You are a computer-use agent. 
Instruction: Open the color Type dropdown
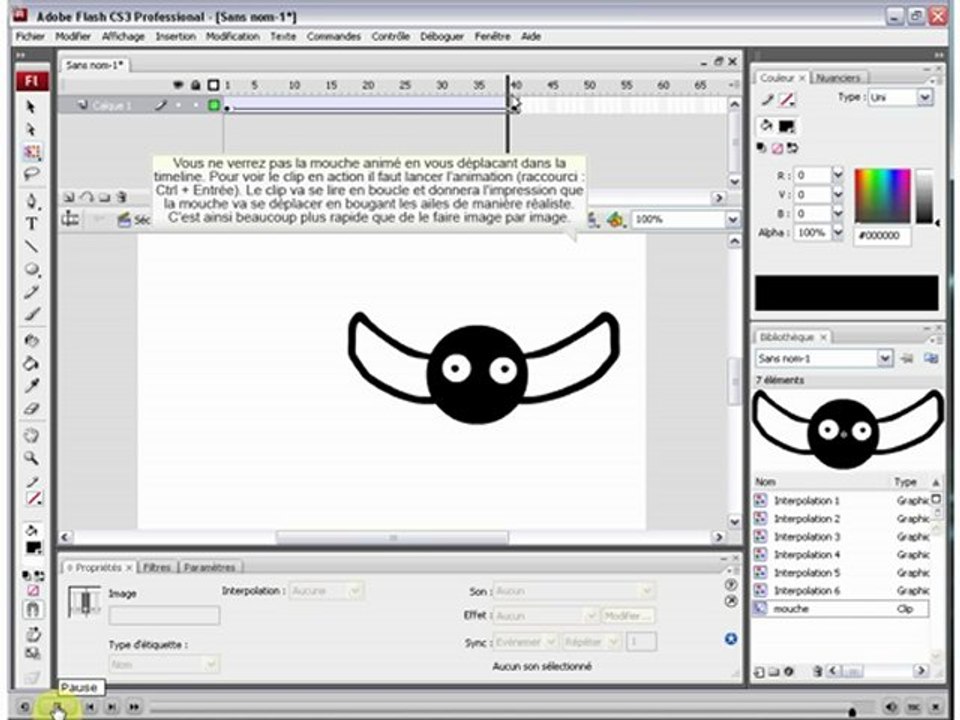tap(901, 97)
